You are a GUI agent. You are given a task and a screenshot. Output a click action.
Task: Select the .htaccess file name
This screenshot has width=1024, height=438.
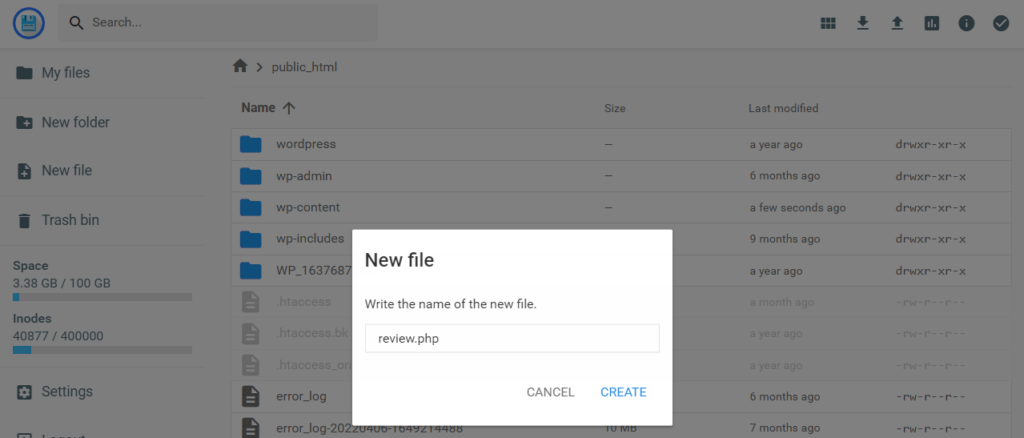(x=303, y=302)
